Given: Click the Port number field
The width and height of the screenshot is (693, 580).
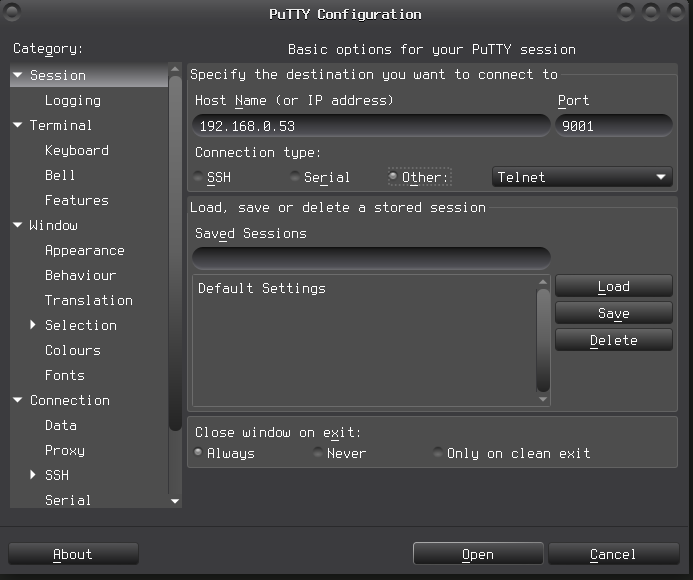Looking at the screenshot, I should (613, 126).
